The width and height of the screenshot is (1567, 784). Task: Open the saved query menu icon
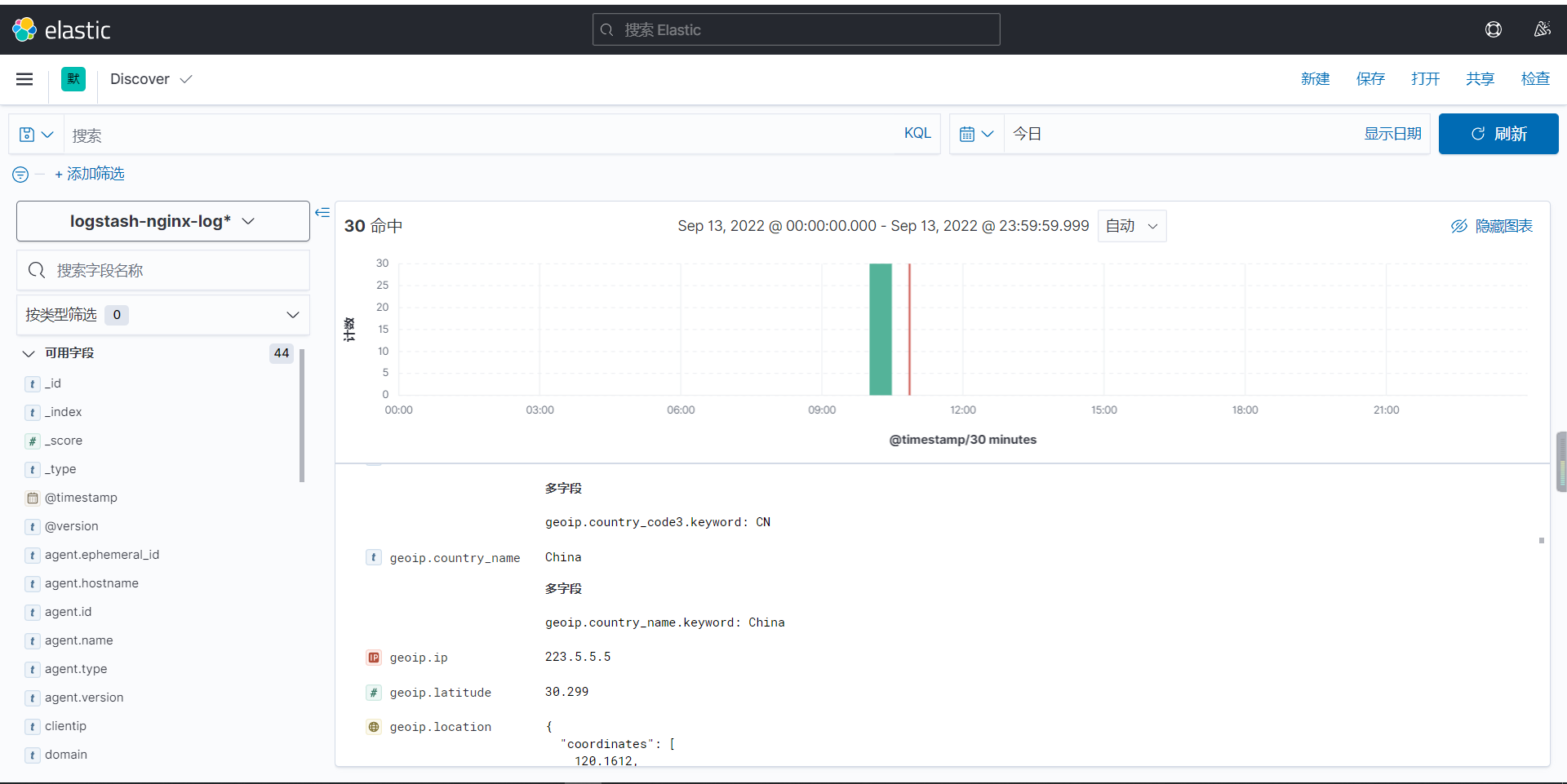click(x=36, y=135)
